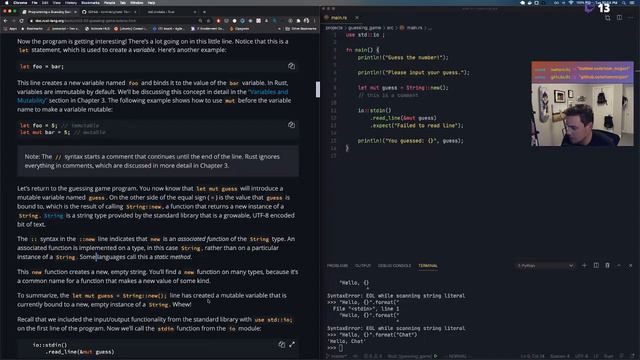Click Chrome's back navigation arrow
Screen dimensions: 640x360
(6, 20)
